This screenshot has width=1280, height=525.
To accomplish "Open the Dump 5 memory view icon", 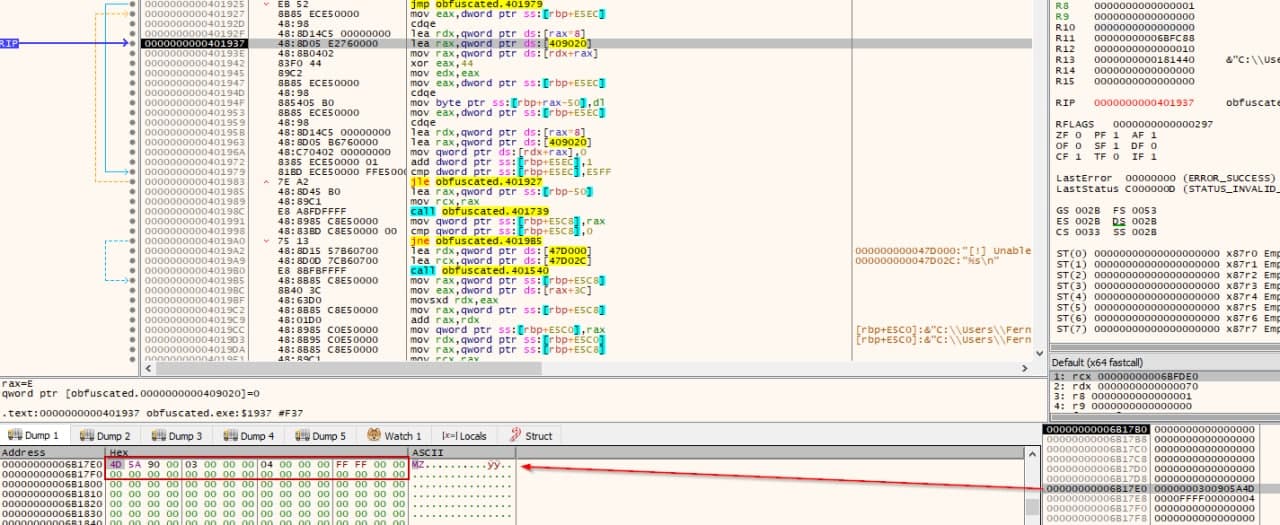I will (302, 436).
